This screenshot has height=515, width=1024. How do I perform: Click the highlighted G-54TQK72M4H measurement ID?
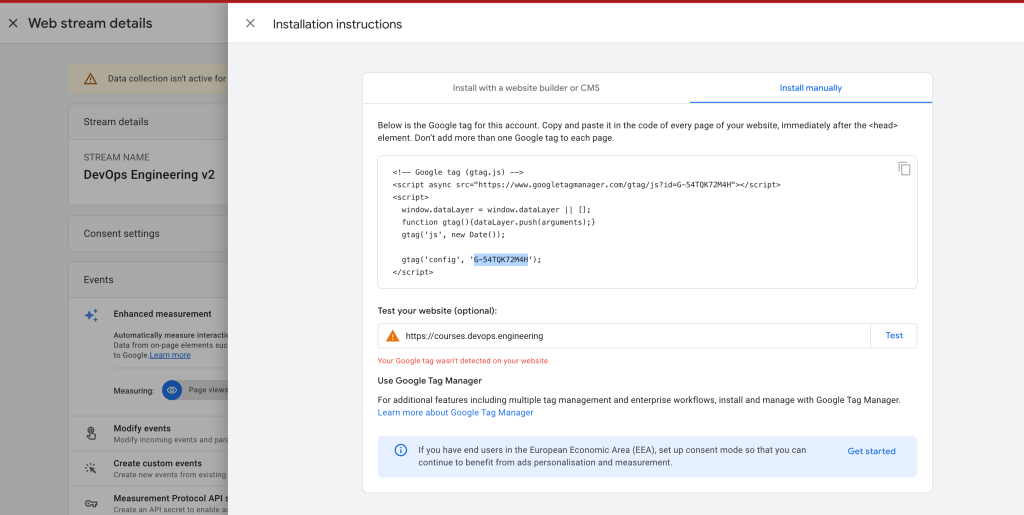click(x=501, y=260)
